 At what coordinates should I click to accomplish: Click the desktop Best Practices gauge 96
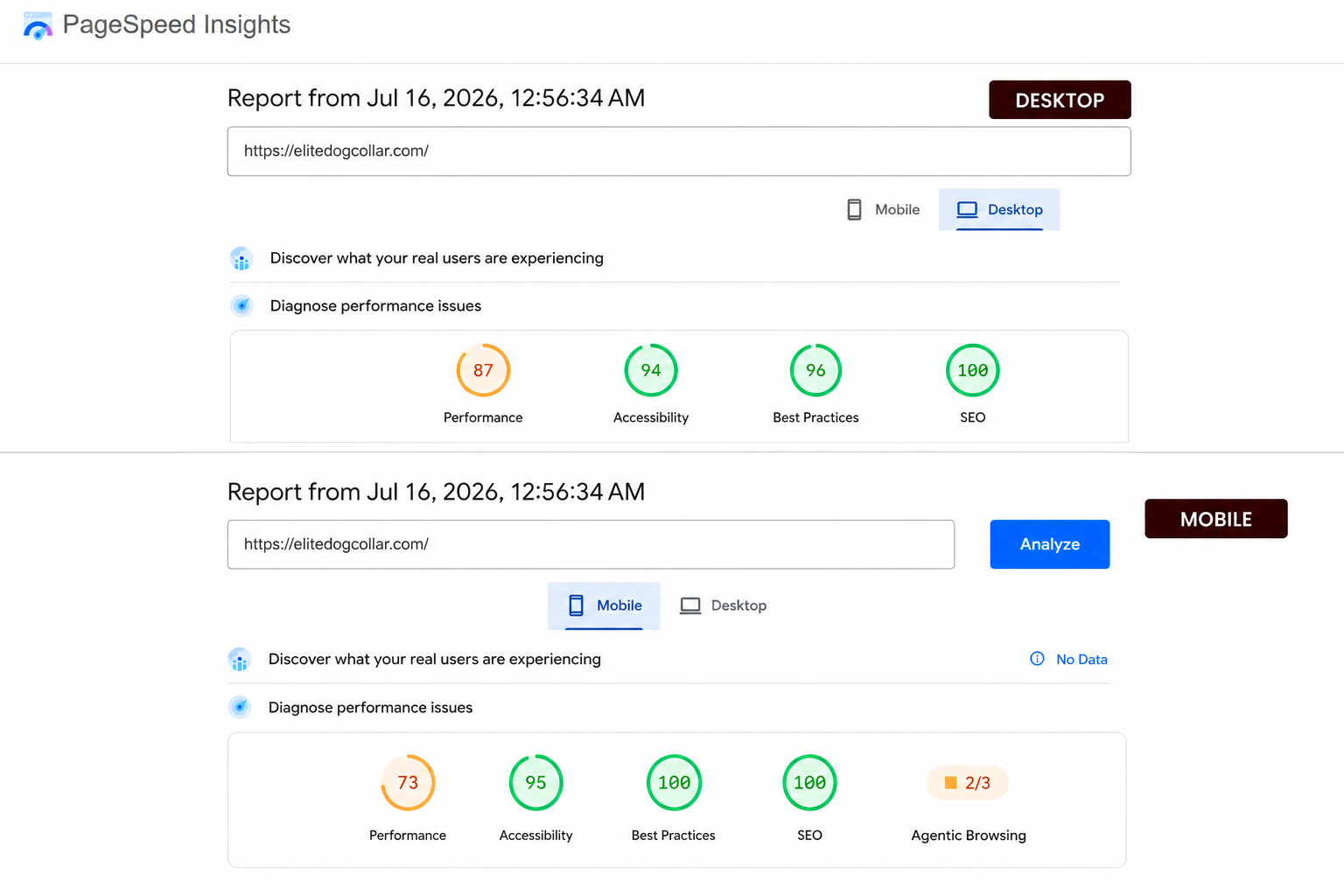pos(815,370)
